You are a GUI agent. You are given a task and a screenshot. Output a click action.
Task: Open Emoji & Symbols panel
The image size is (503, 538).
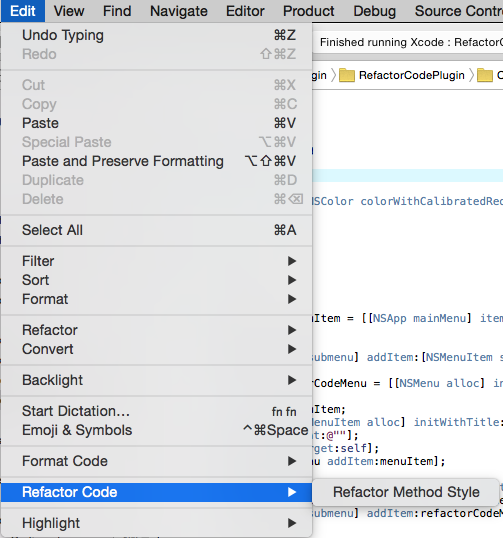tap(156, 430)
